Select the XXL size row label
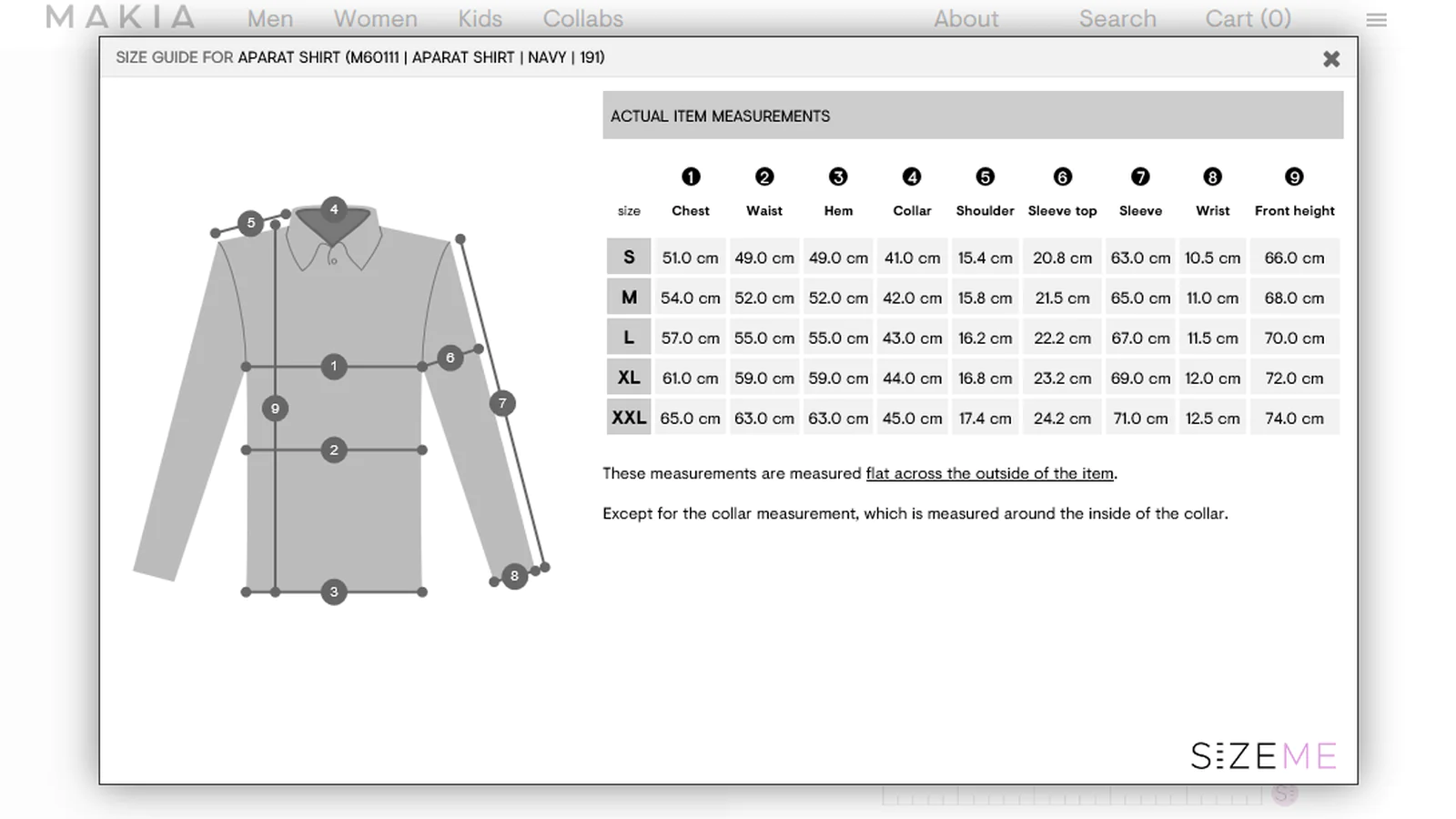The height and width of the screenshot is (819, 1456). [629, 417]
